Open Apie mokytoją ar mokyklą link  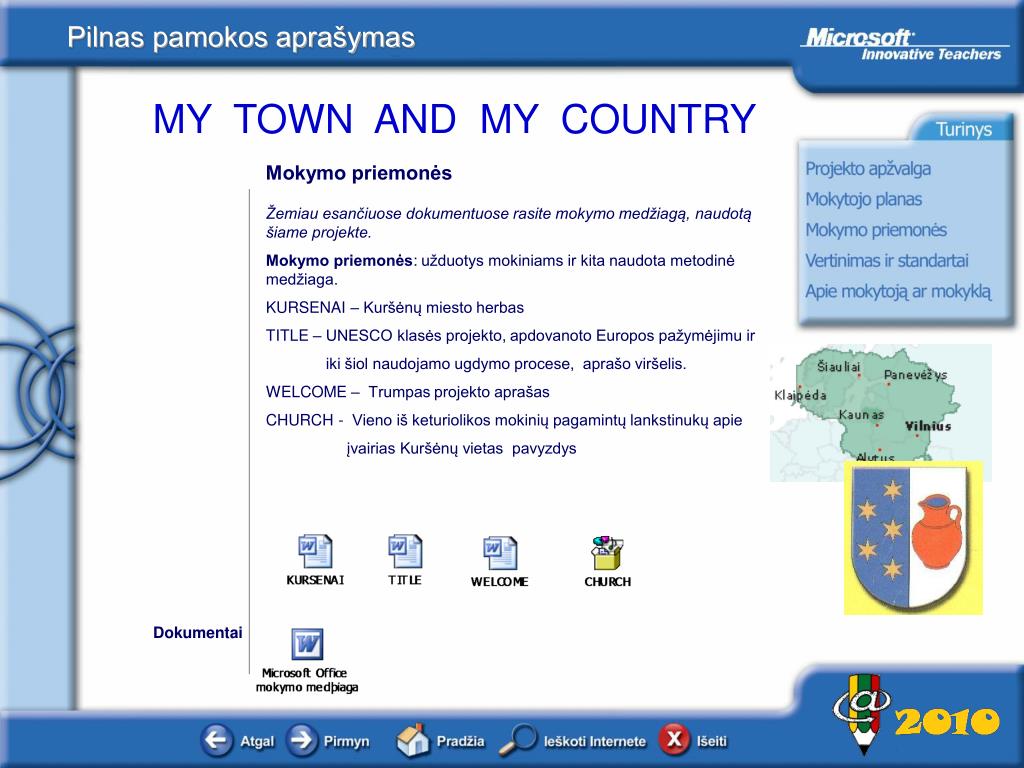point(898,291)
